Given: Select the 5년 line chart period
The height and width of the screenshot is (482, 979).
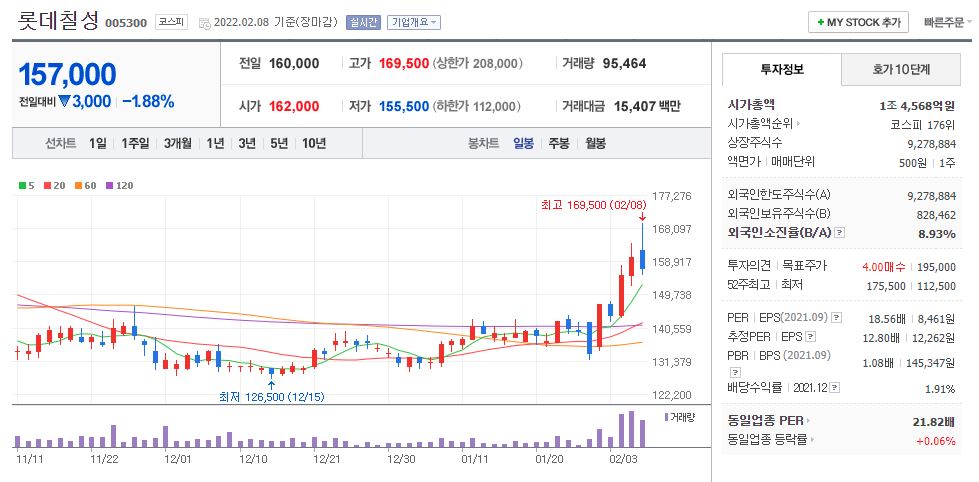Looking at the screenshot, I should (x=278, y=143).
